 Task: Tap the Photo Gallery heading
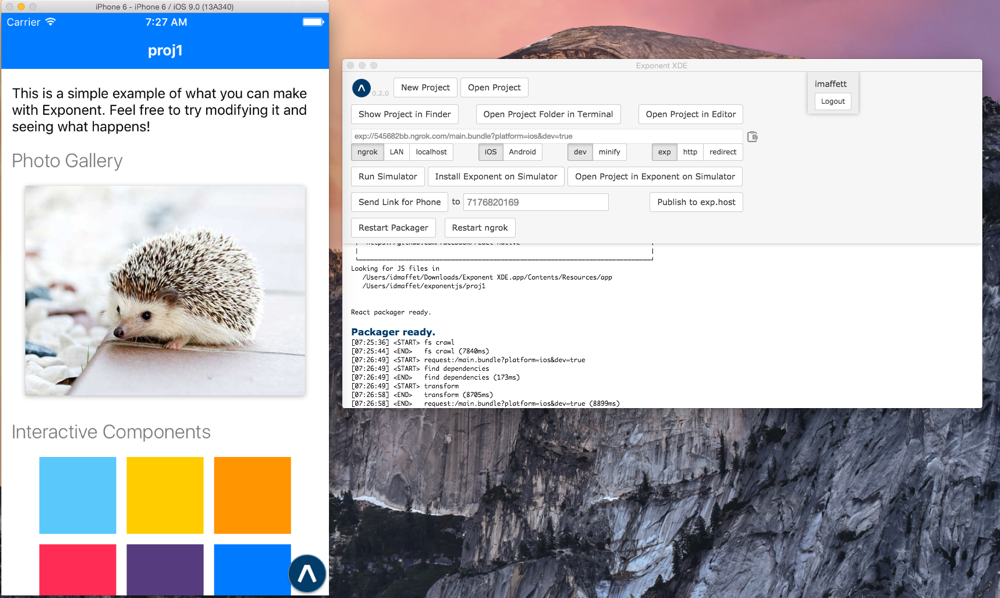coord(67,161)
